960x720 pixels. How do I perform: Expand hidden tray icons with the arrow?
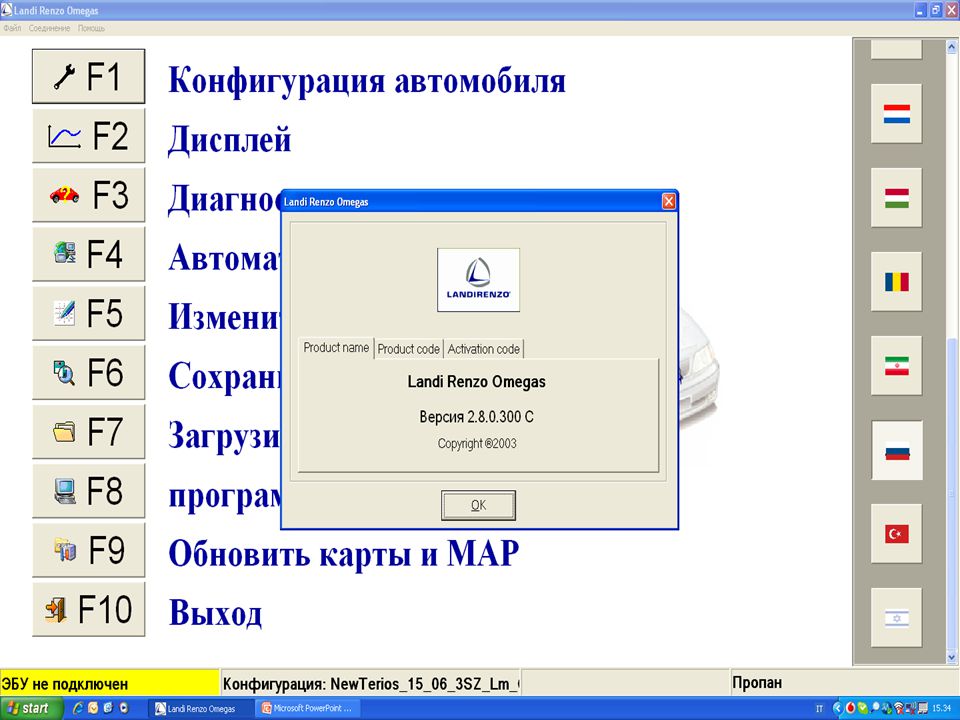click(x=837, y=709)
